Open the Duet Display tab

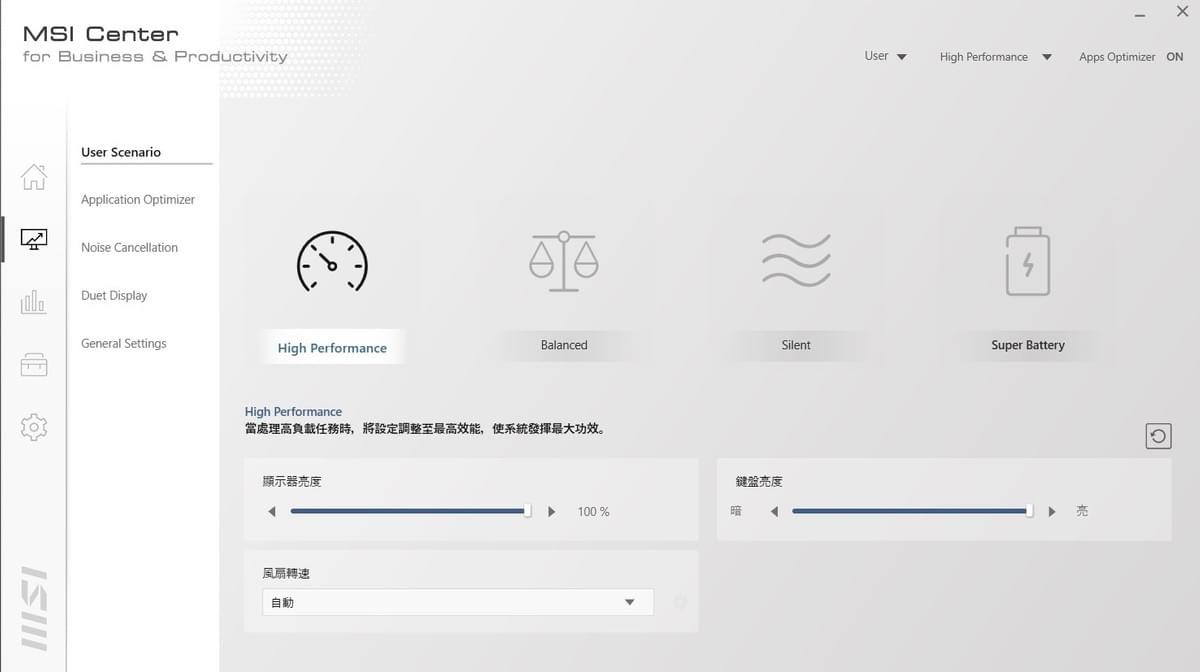(114, 296)
